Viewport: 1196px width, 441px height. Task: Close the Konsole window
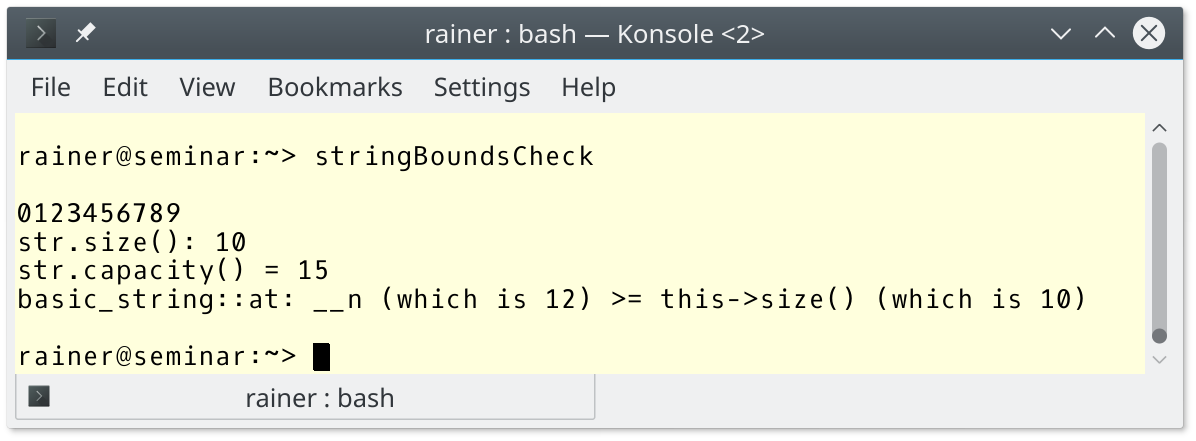1148,34
